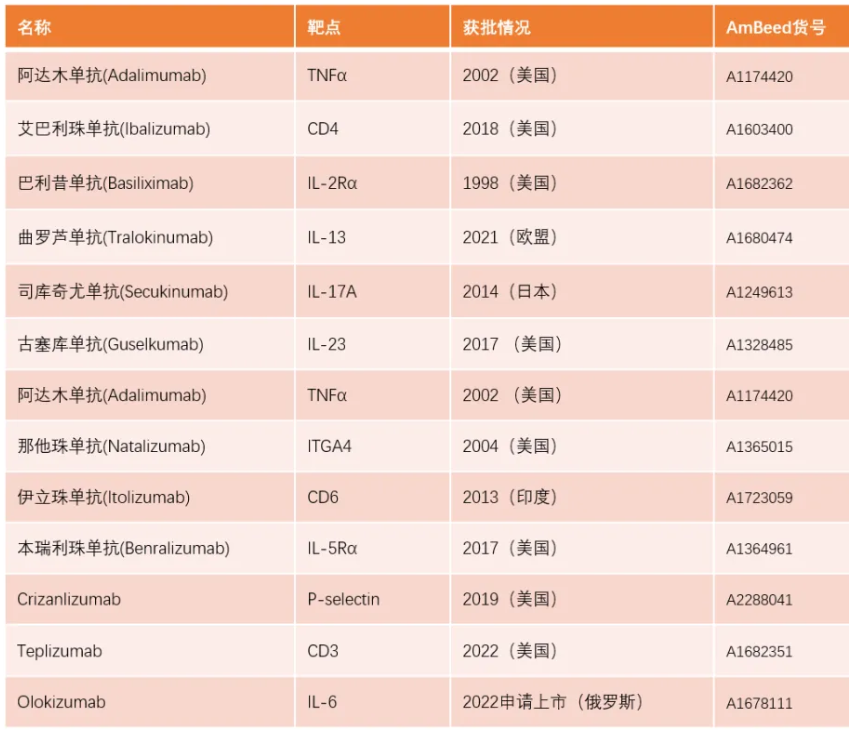Open catalog number A1364961
The height and width of the screenshot is (731, 852).
[759, 549]
